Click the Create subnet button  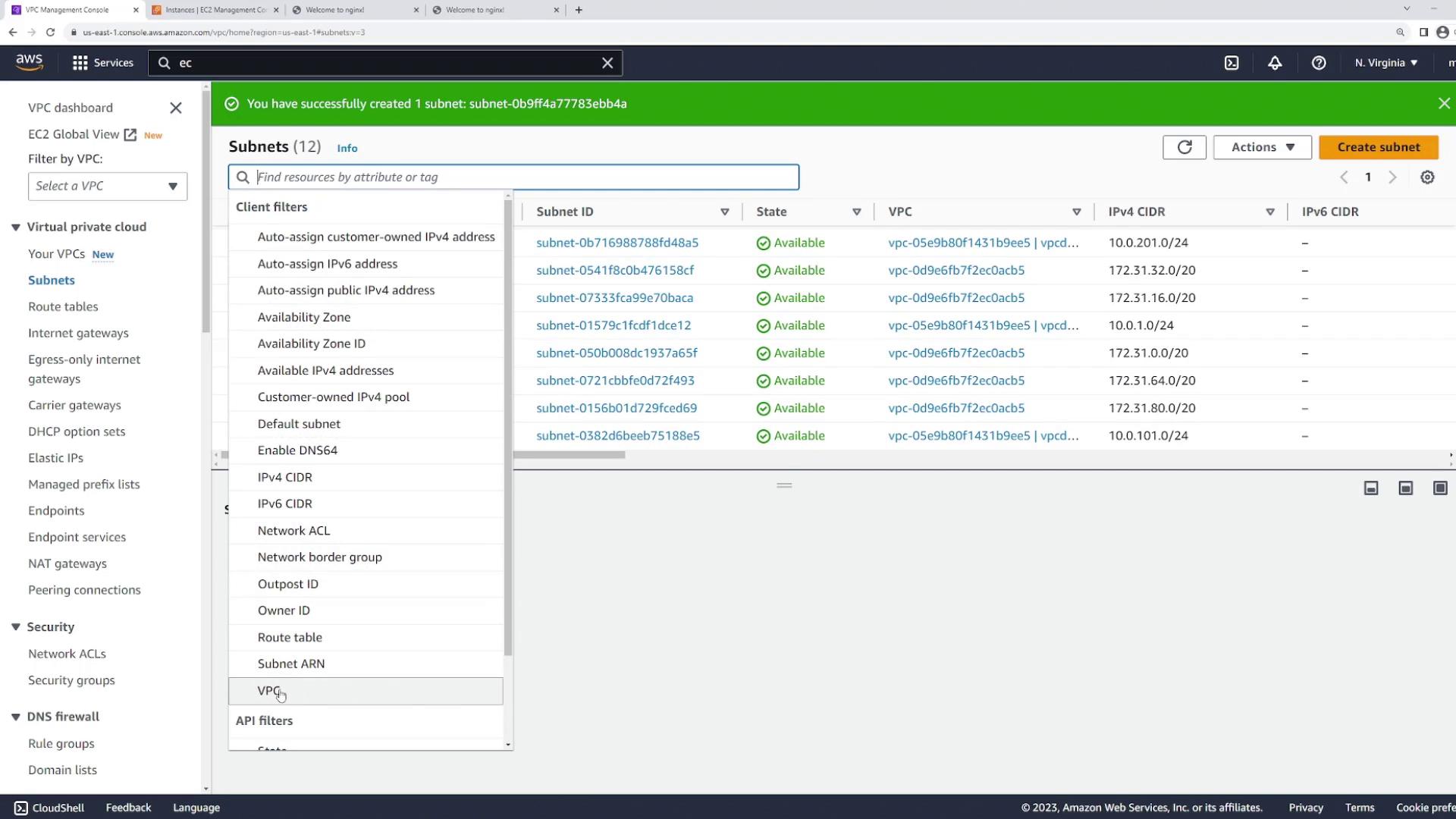(x=1378, y=147)
